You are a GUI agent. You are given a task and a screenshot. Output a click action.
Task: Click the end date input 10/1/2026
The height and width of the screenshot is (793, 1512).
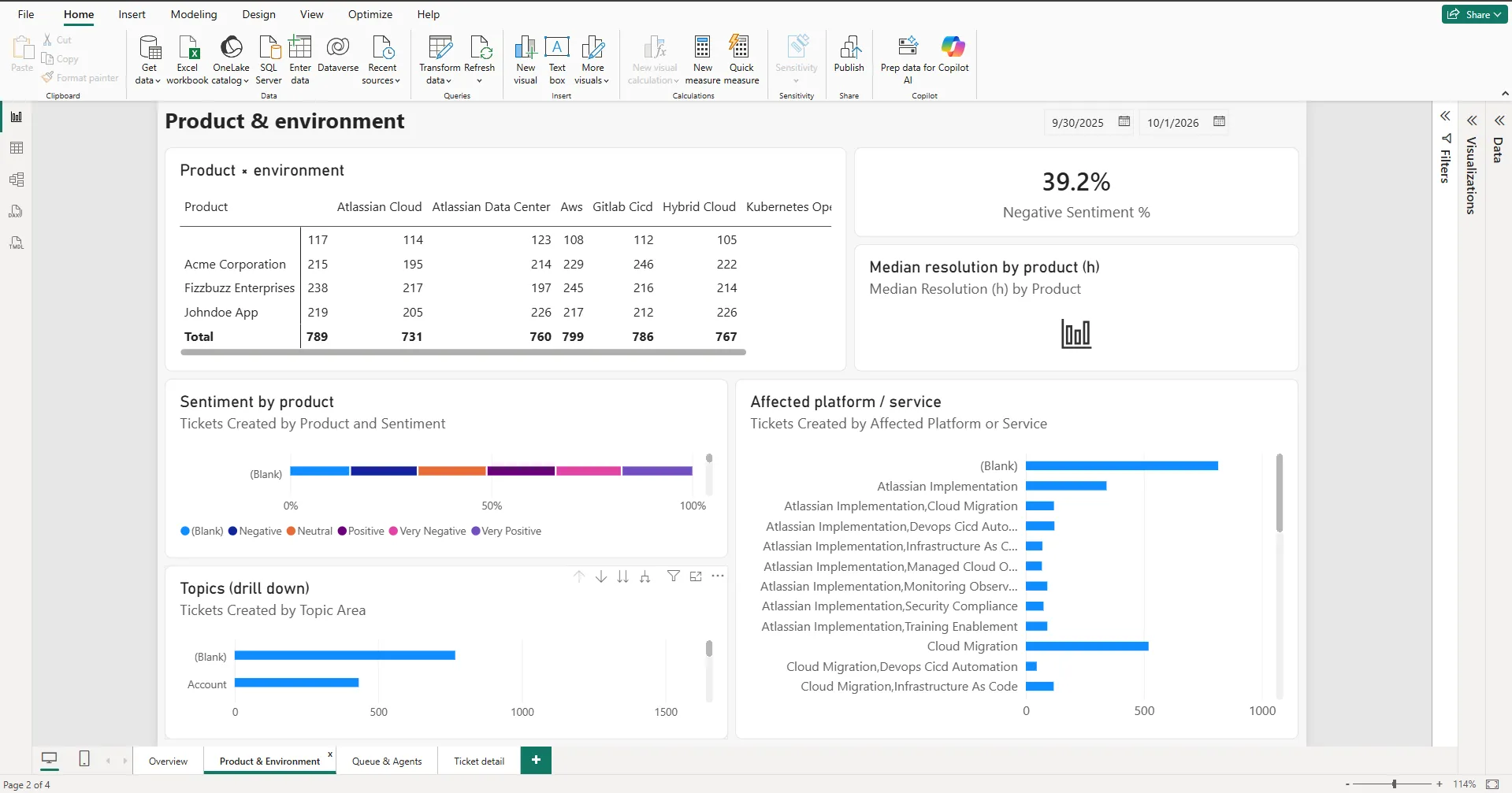(1173, 123)
